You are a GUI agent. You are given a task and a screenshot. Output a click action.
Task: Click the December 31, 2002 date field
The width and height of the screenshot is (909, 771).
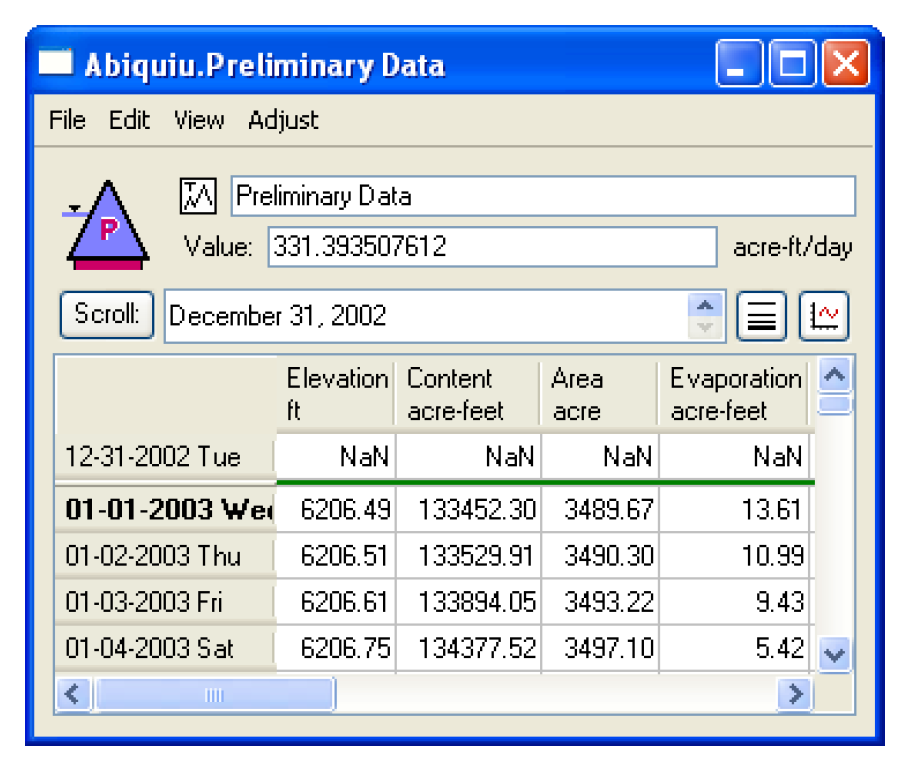pyautogui.click(x=427, y=317)
